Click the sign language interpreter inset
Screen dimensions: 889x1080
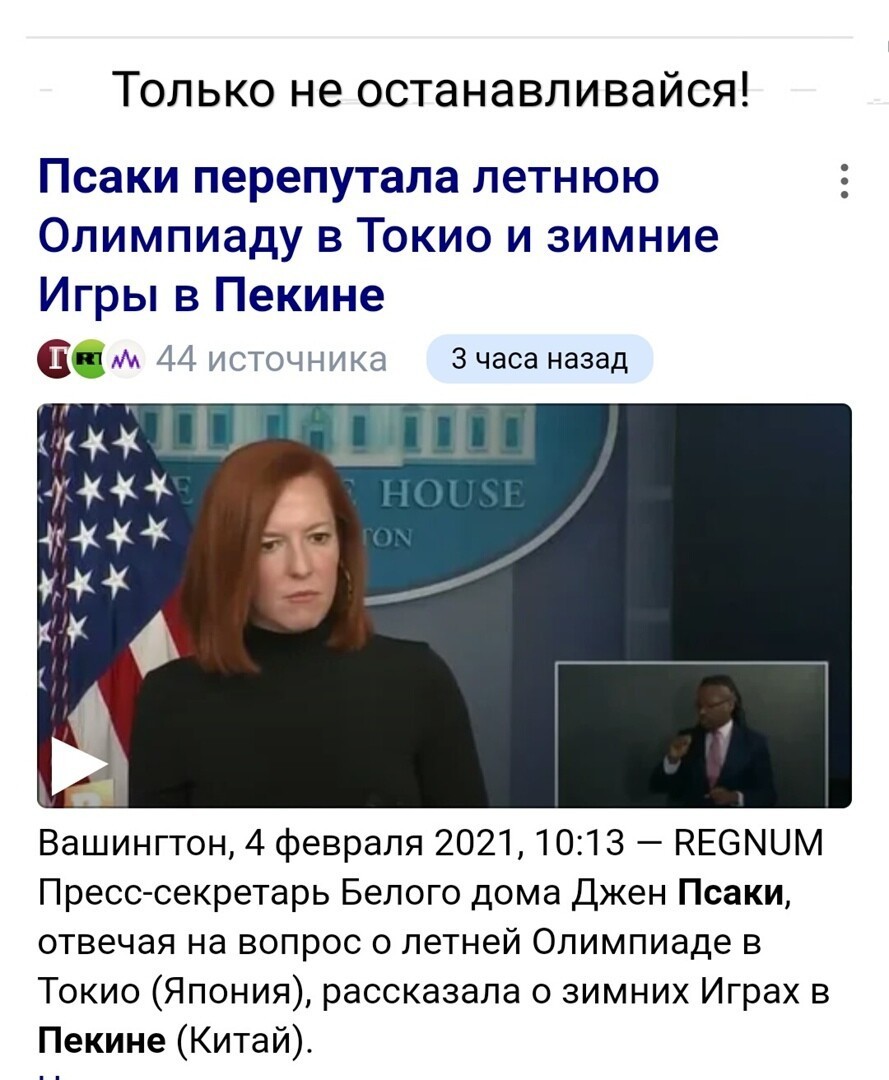[x=691, y=734]
